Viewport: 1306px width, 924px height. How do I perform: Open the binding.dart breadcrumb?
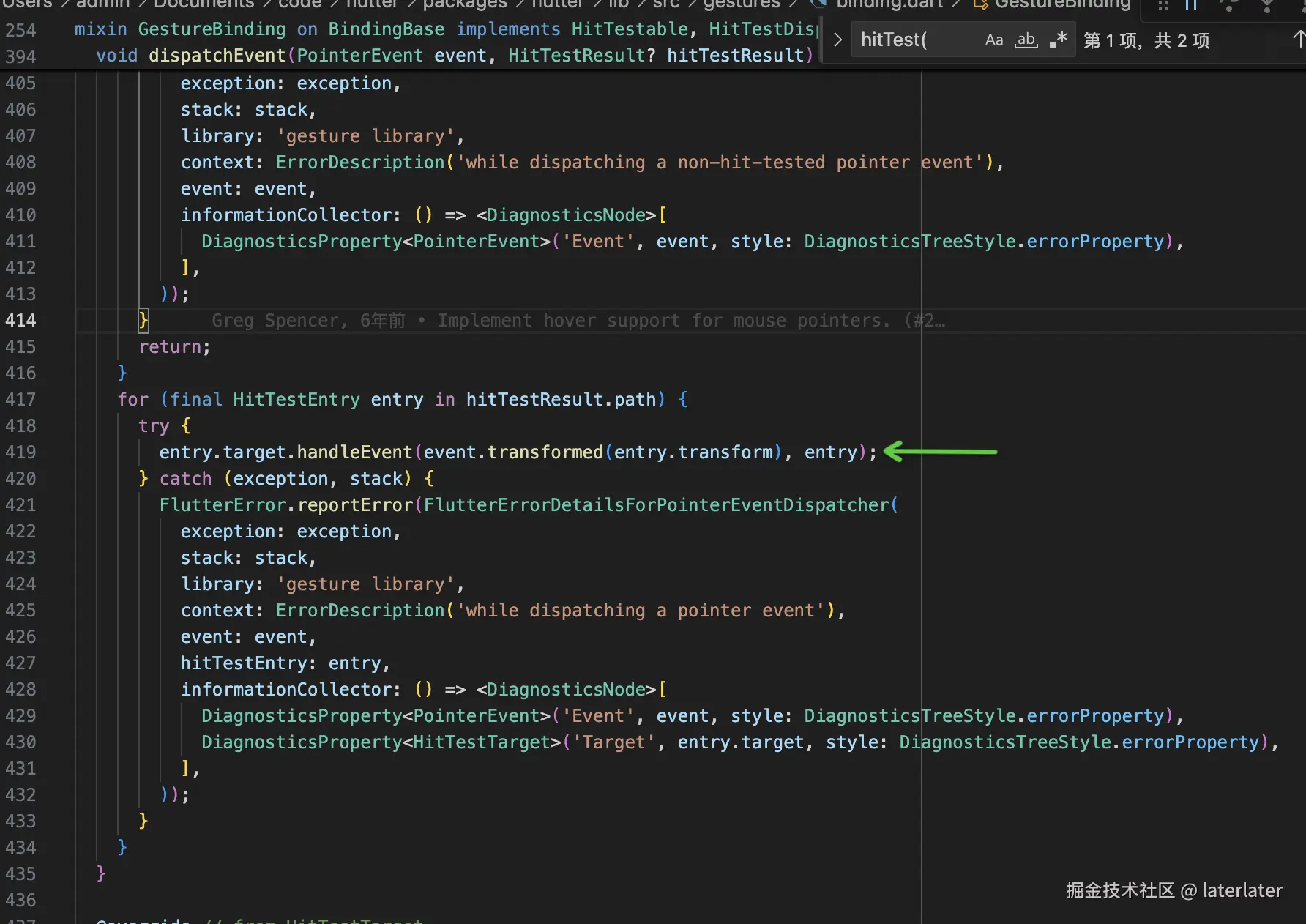click(x=889, y=4)
